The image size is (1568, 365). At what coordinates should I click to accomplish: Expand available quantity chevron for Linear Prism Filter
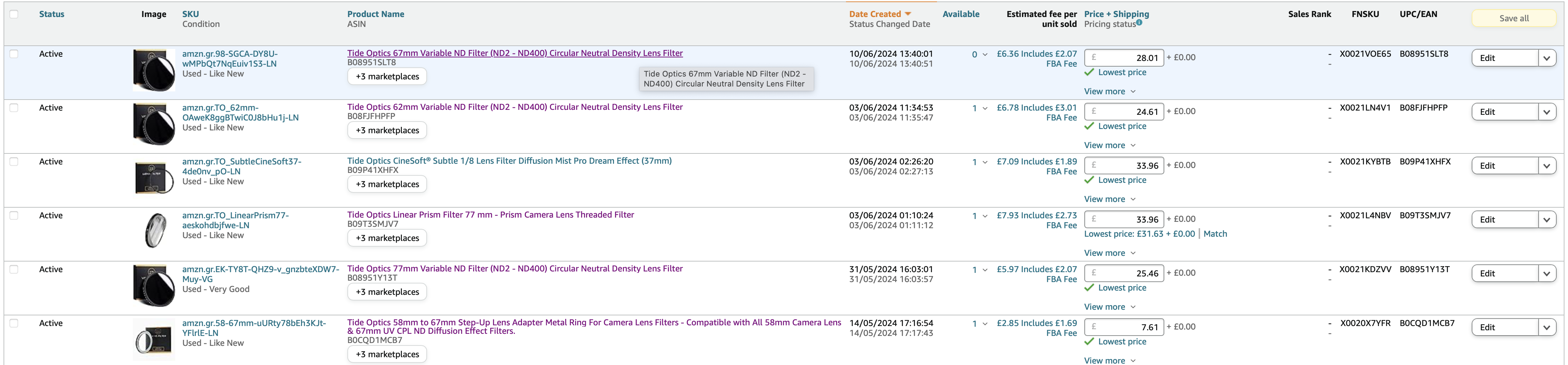(x=985, y=216)
